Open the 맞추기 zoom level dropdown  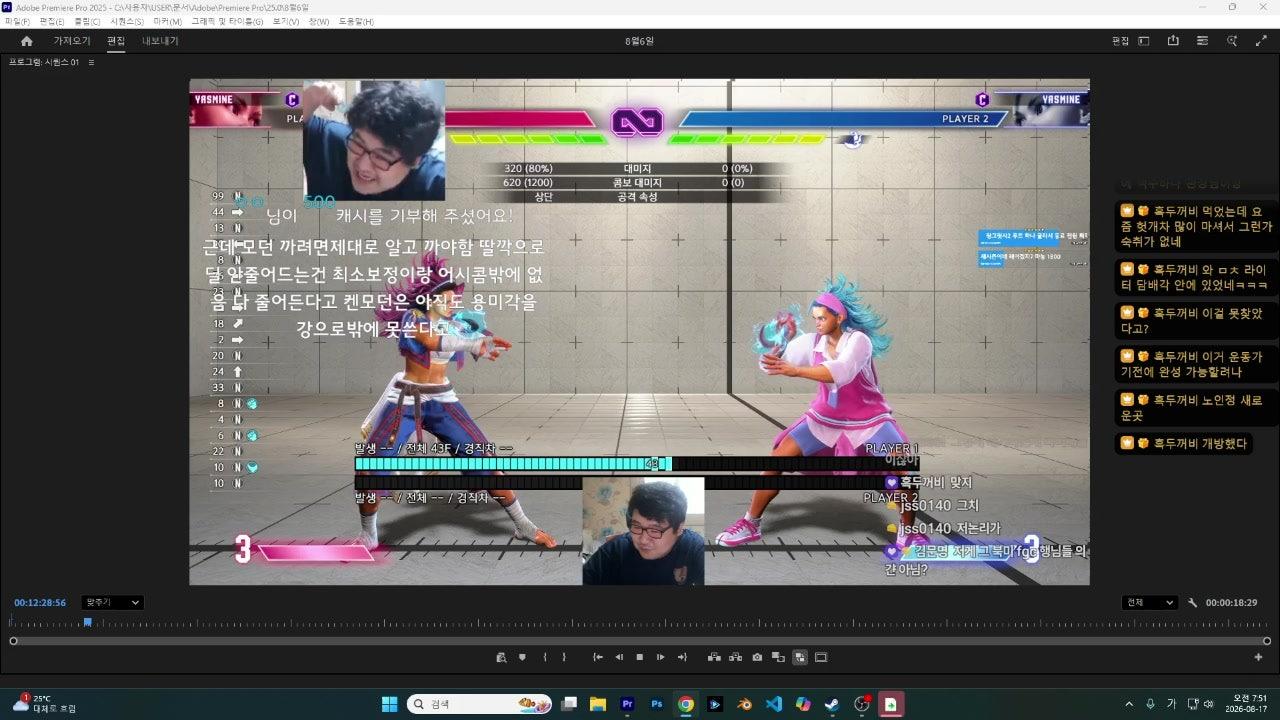112,603
